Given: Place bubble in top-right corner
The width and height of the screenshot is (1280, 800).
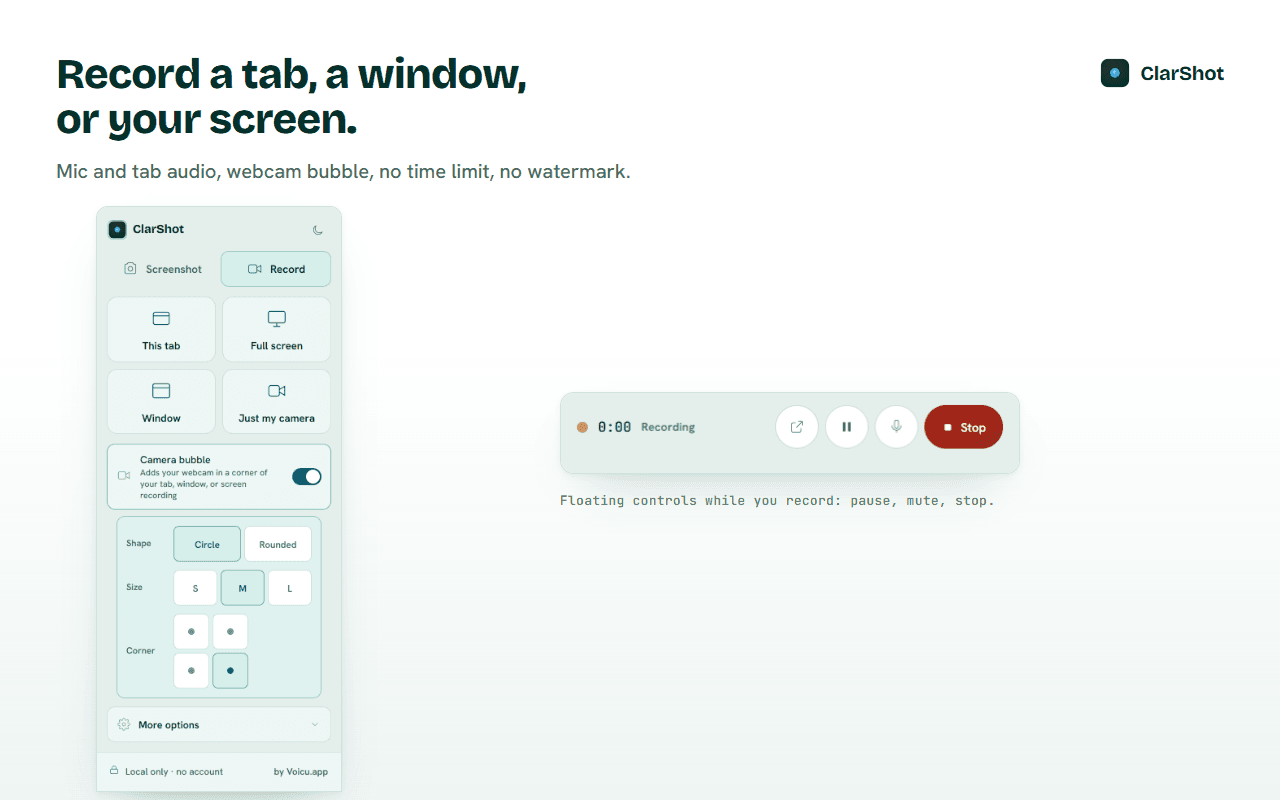Looking at the screenshot, I should click(230, 632).
